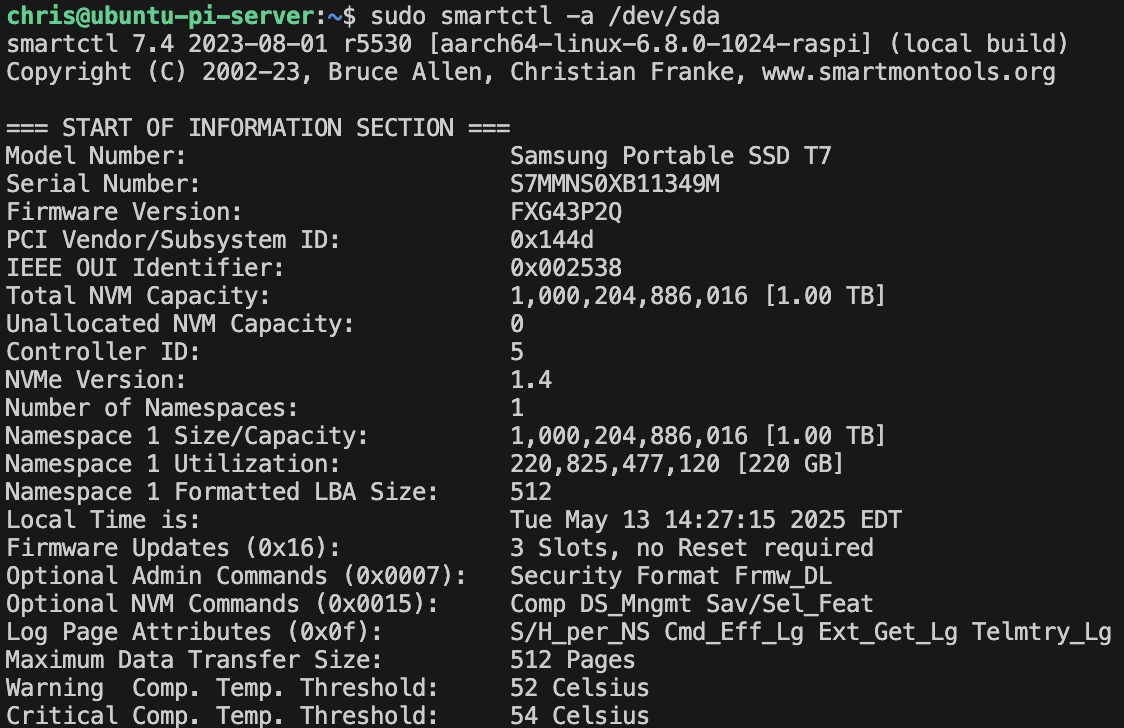This screenshot has height=728, width=1124.
Task: Click the IEEE OUI value 0x002538
Action: pyautogui.click(x=566, y=267)
